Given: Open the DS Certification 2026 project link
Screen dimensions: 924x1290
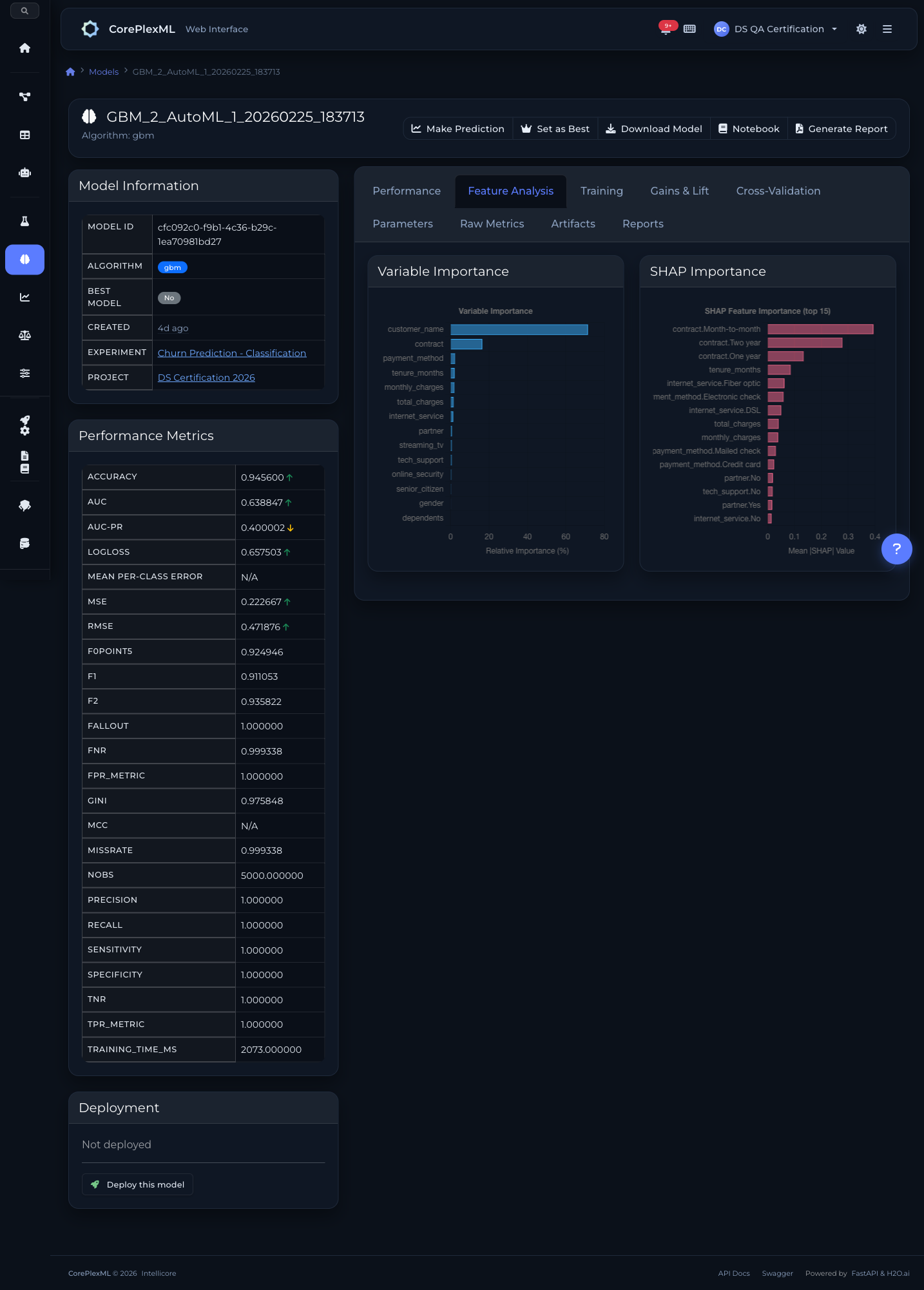Looking at the screenshot, I should pos(206,378).
